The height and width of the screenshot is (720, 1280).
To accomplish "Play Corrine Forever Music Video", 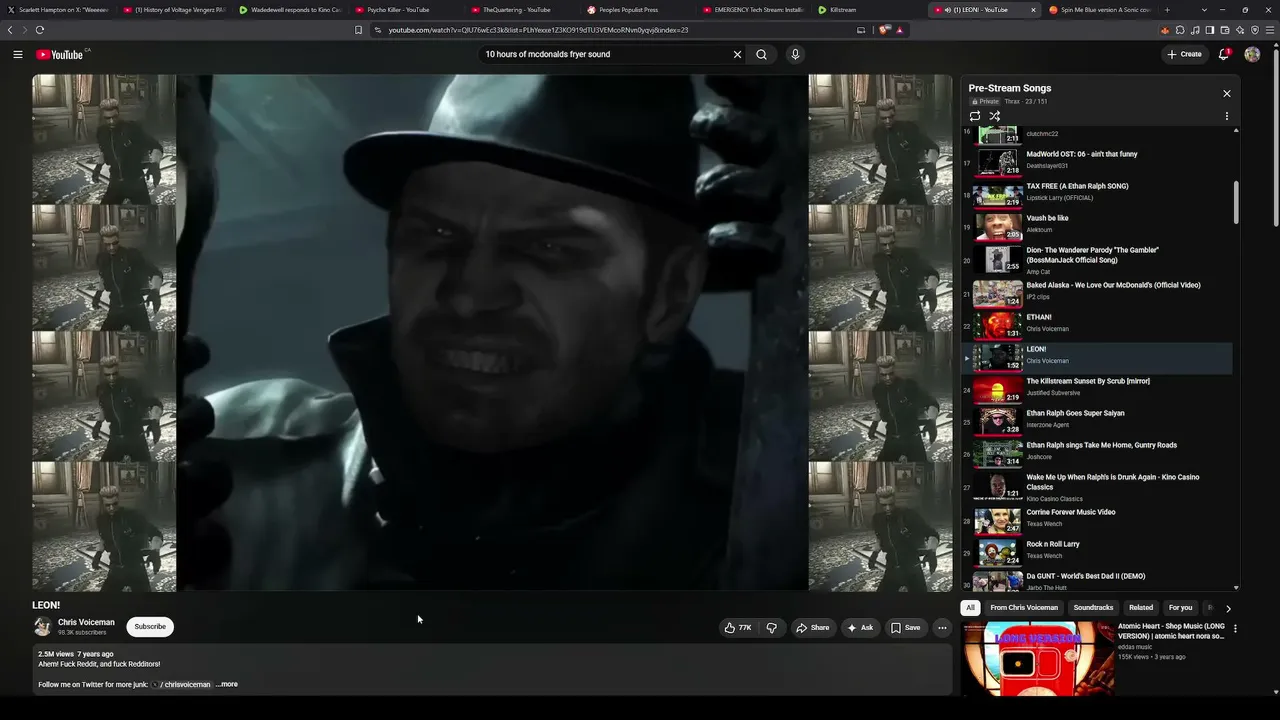I will 1098,519.
